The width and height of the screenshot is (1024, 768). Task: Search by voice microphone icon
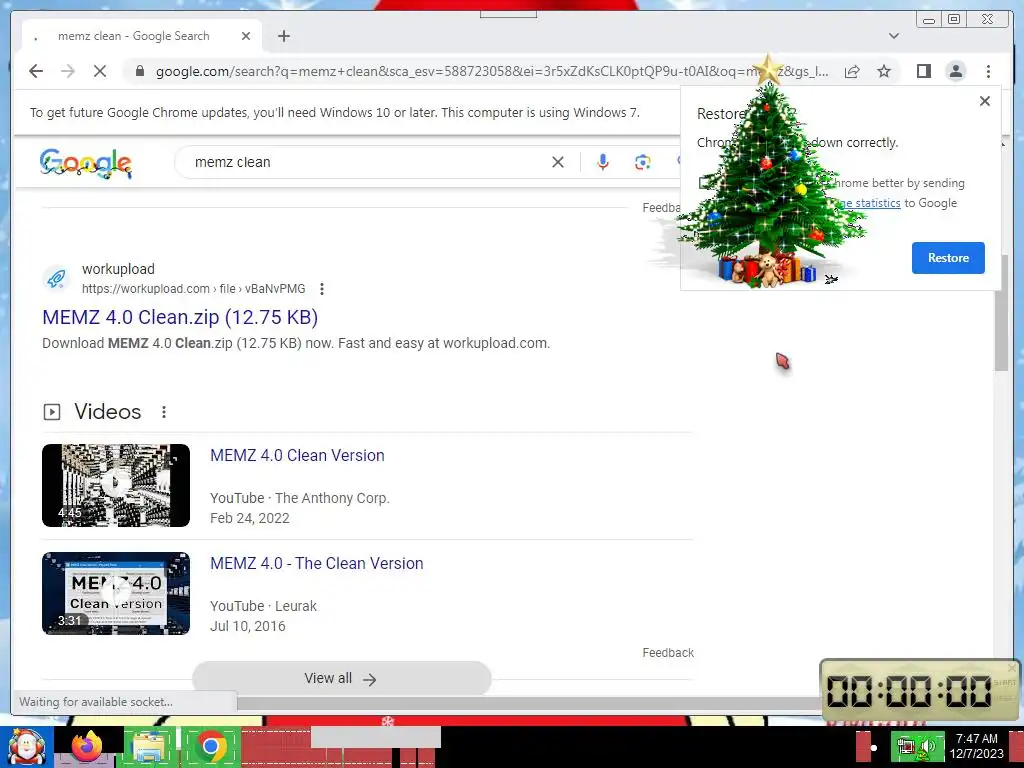pyautogui.click(x=603, y=162)
